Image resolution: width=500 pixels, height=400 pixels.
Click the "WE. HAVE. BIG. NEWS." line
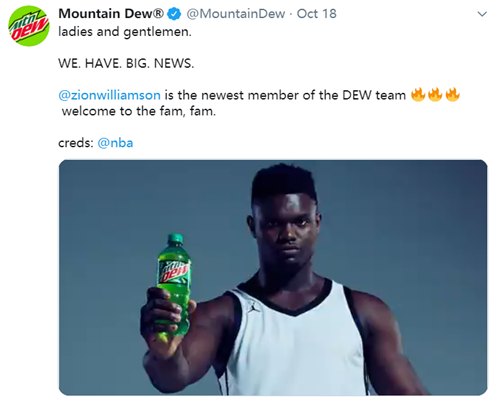pos(126,63)
